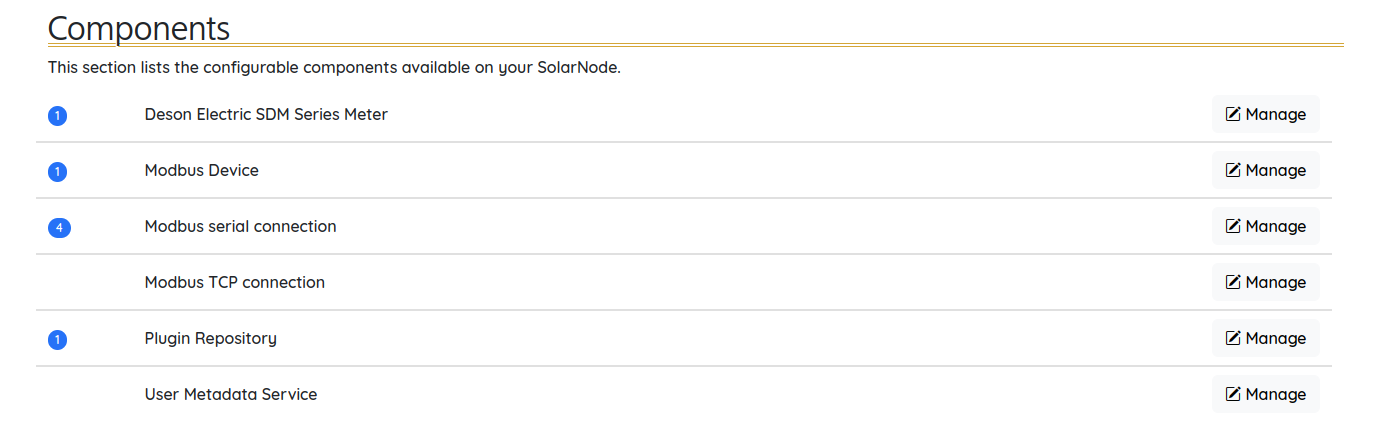Screen dimensions: 1390x437
Task: Open Manage for Modbus TCP connection
Action: 1266,282
